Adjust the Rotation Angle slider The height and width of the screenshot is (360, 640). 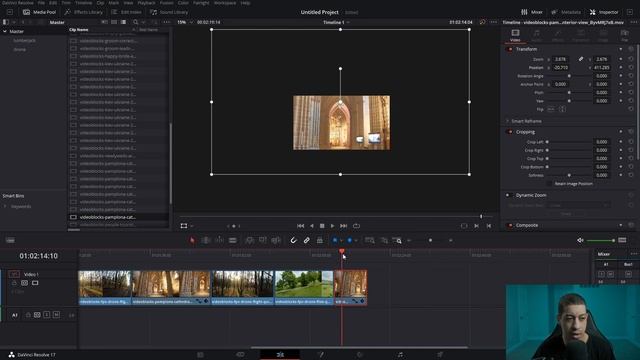tap(569, 76)
